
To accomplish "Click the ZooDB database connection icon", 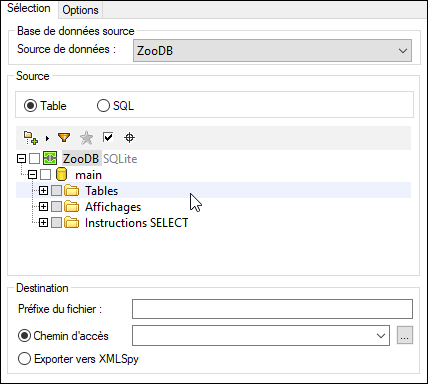I will pos(50,158).
